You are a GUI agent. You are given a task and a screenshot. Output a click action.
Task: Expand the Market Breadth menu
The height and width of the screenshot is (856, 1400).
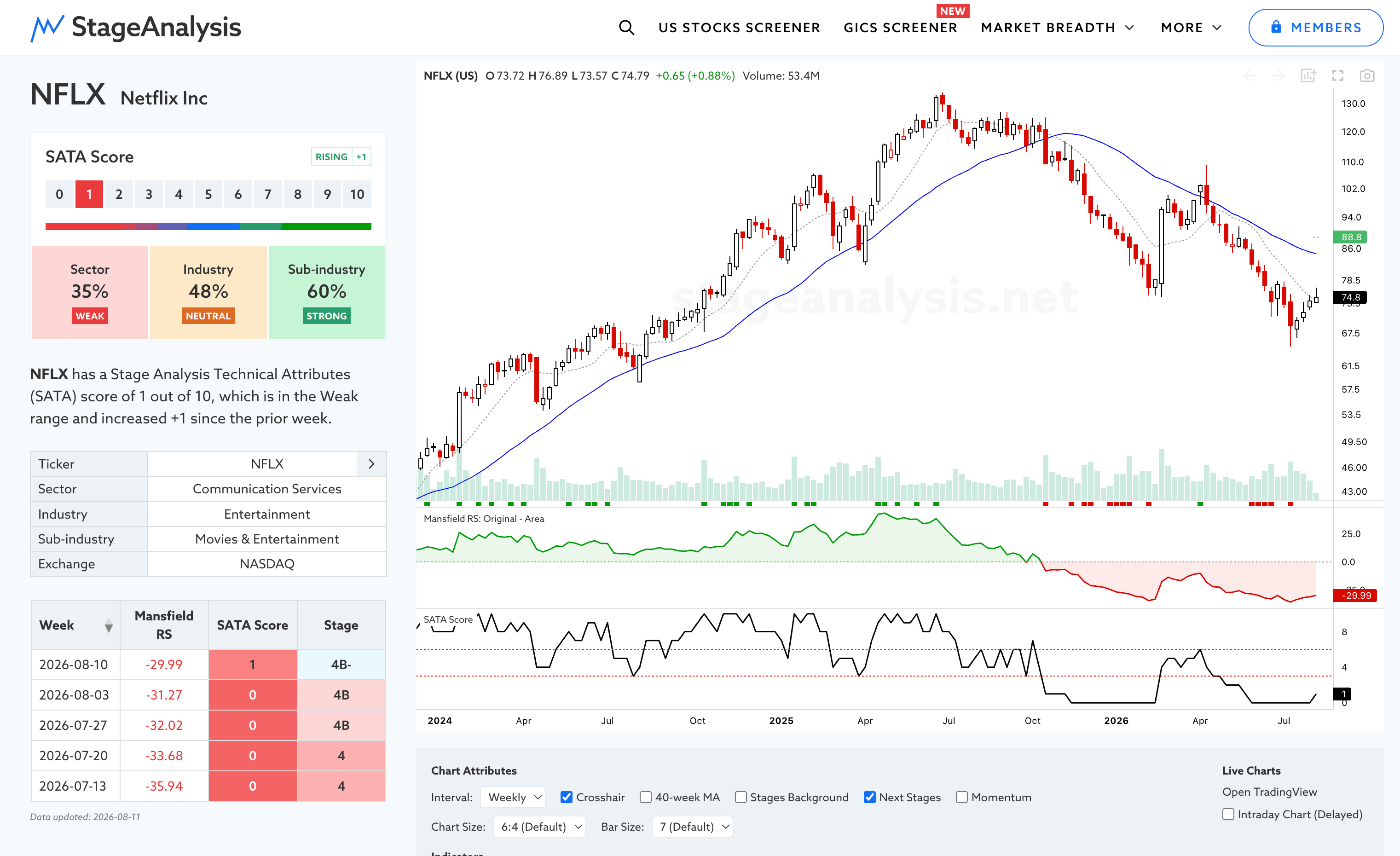(1058, 27)
